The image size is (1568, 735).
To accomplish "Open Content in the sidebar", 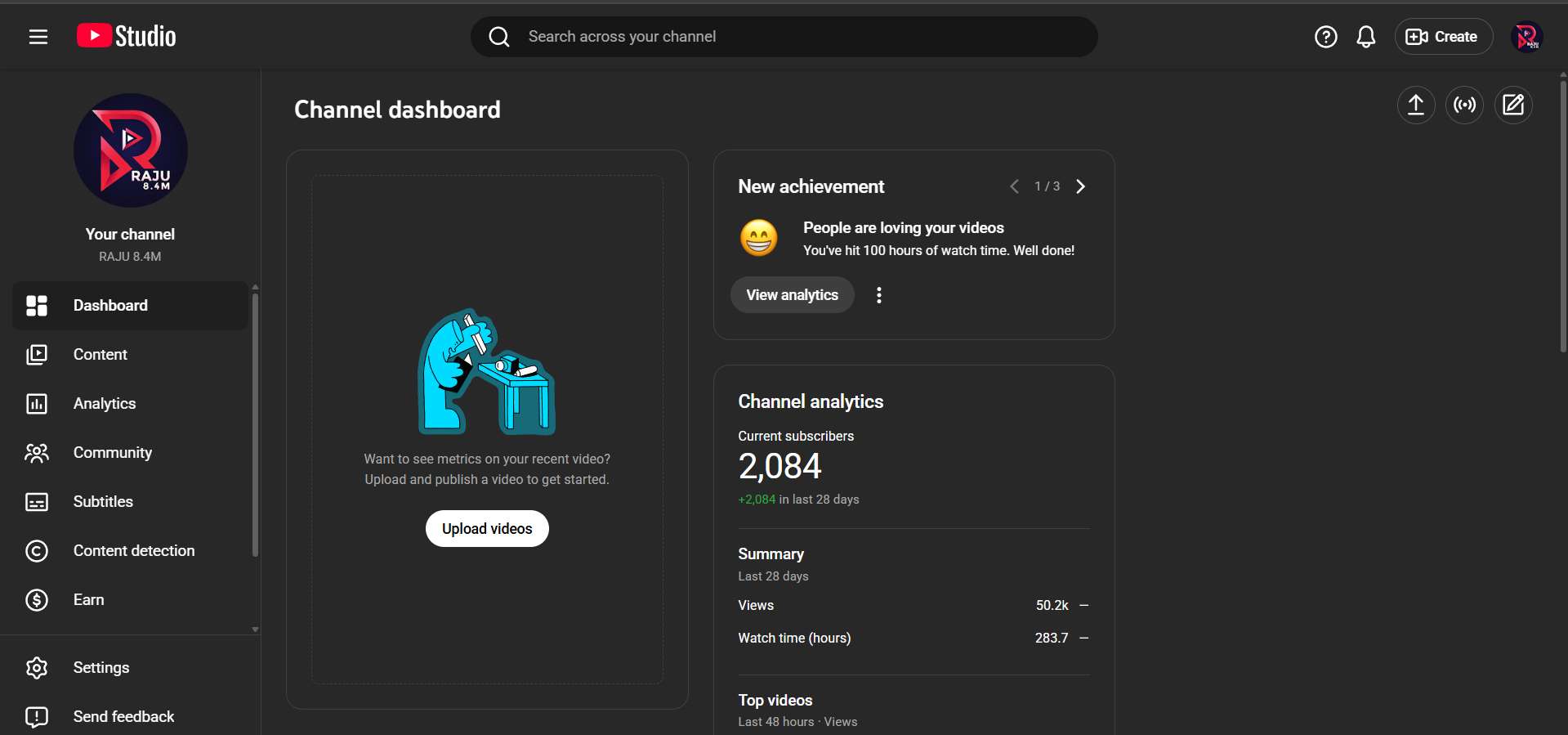I will coord(100,354).
